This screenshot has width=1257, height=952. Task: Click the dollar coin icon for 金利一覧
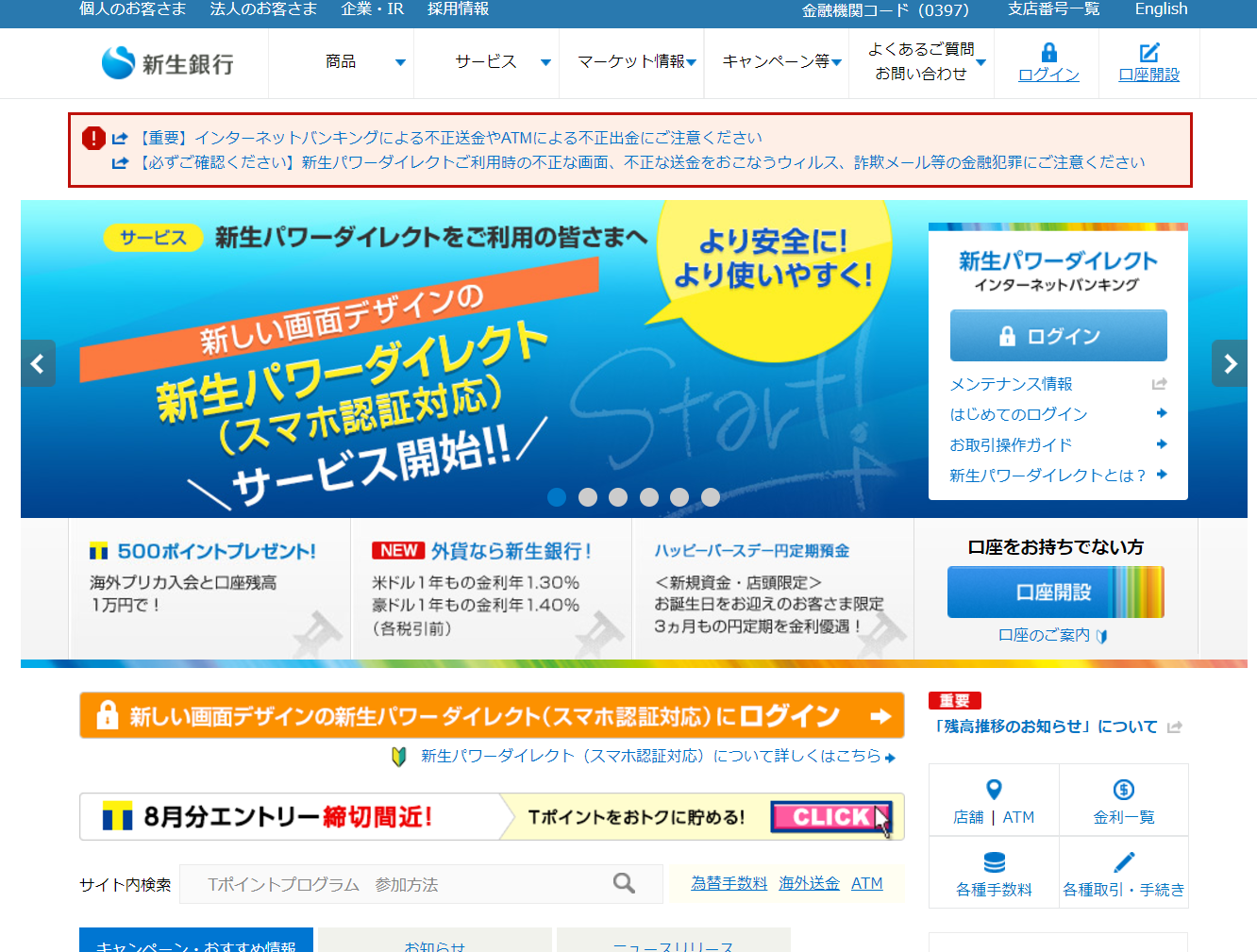point(1123,790)
